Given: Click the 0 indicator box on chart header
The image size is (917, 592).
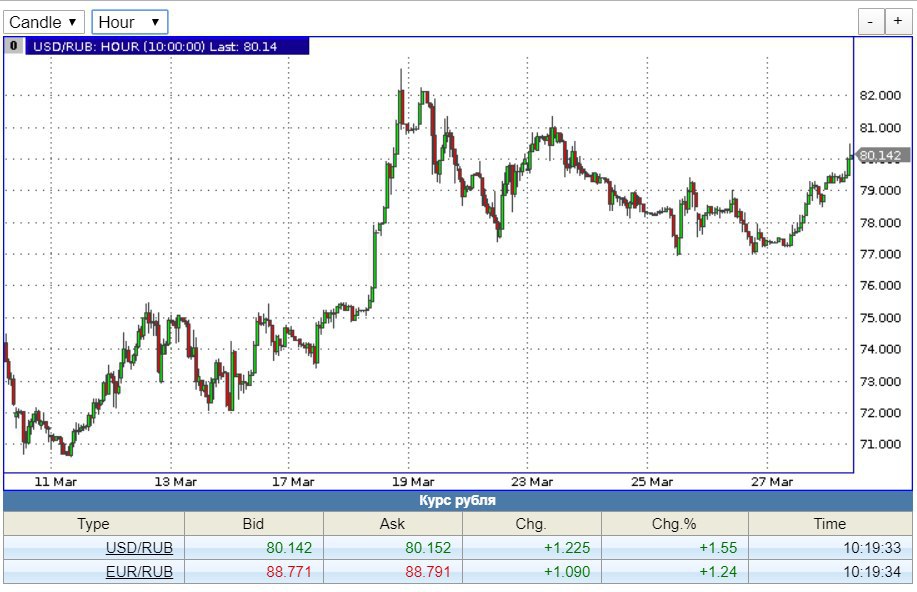Looking at the screenshot, I should tap(13, 46).
